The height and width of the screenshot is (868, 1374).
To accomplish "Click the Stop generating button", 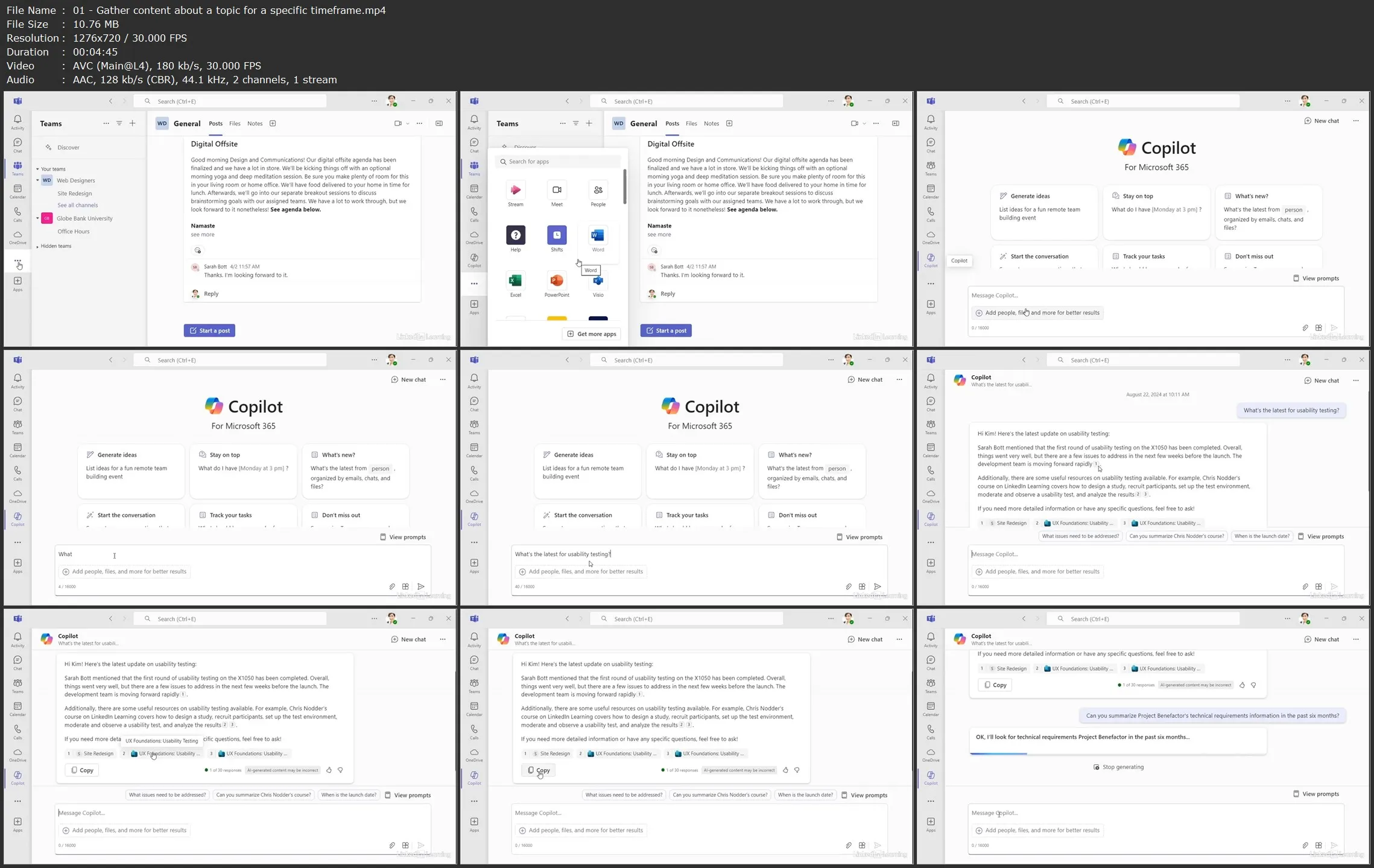I will pyautogui.click(x=1118, y=767).
